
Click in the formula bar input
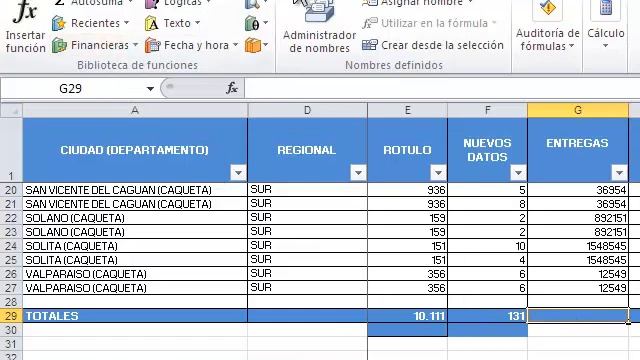(x=442, y=89)
